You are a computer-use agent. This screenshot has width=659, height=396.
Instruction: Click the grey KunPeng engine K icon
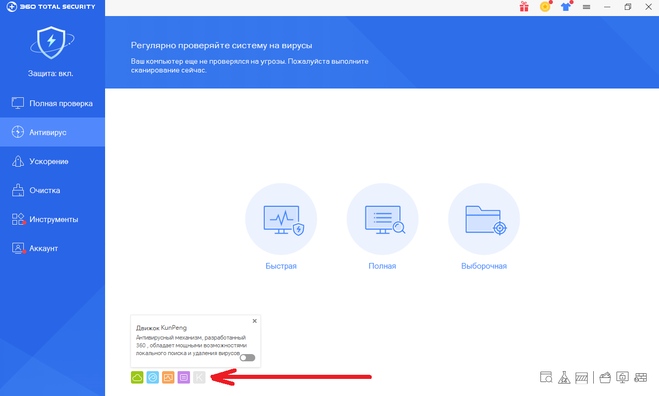199,378
